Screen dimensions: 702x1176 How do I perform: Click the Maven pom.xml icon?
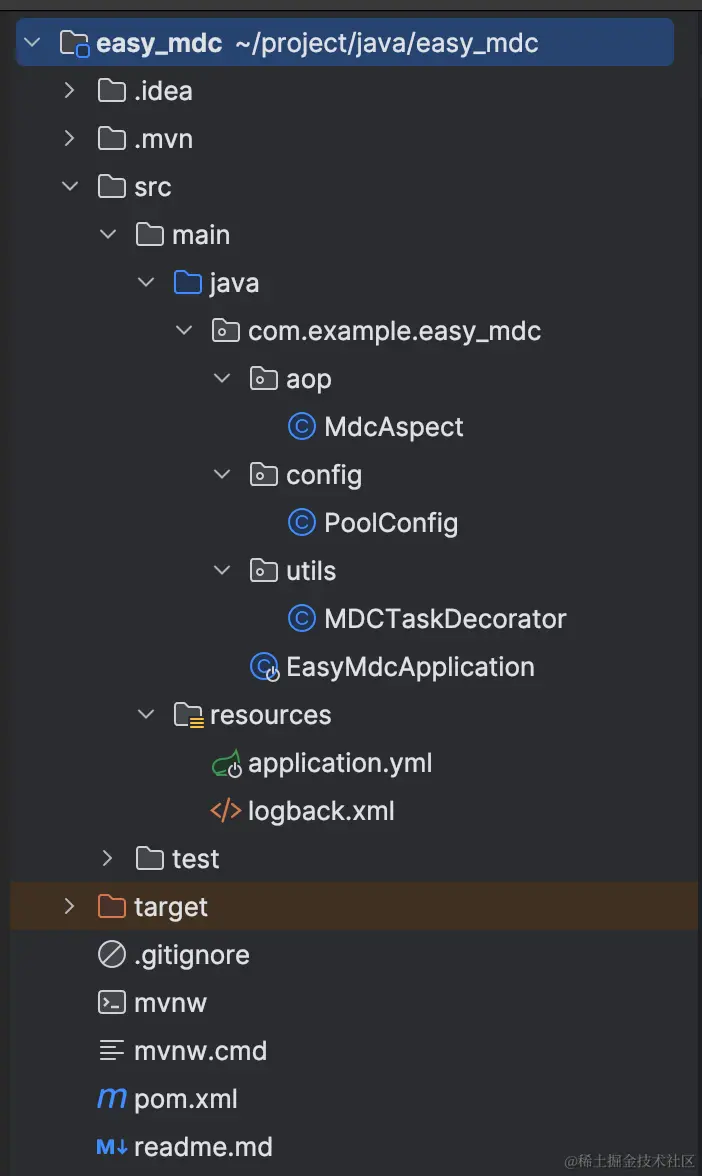(x=112, y=1099)
